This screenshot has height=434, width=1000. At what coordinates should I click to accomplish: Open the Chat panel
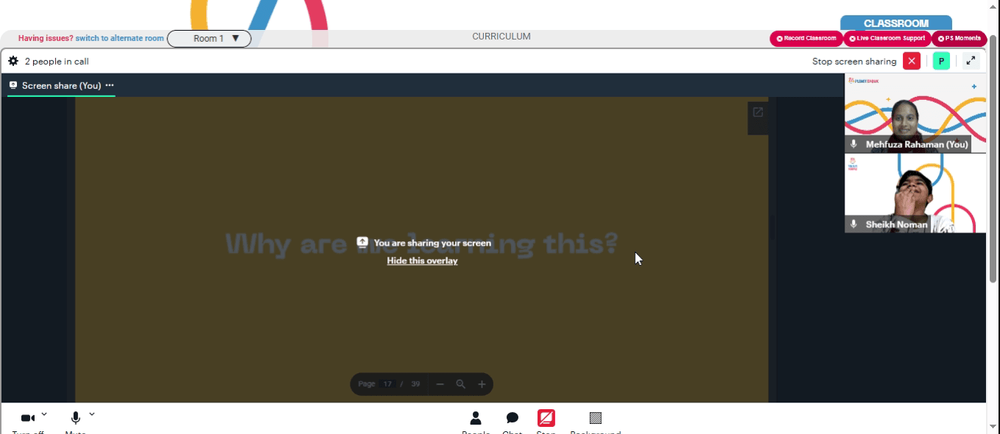512,419
